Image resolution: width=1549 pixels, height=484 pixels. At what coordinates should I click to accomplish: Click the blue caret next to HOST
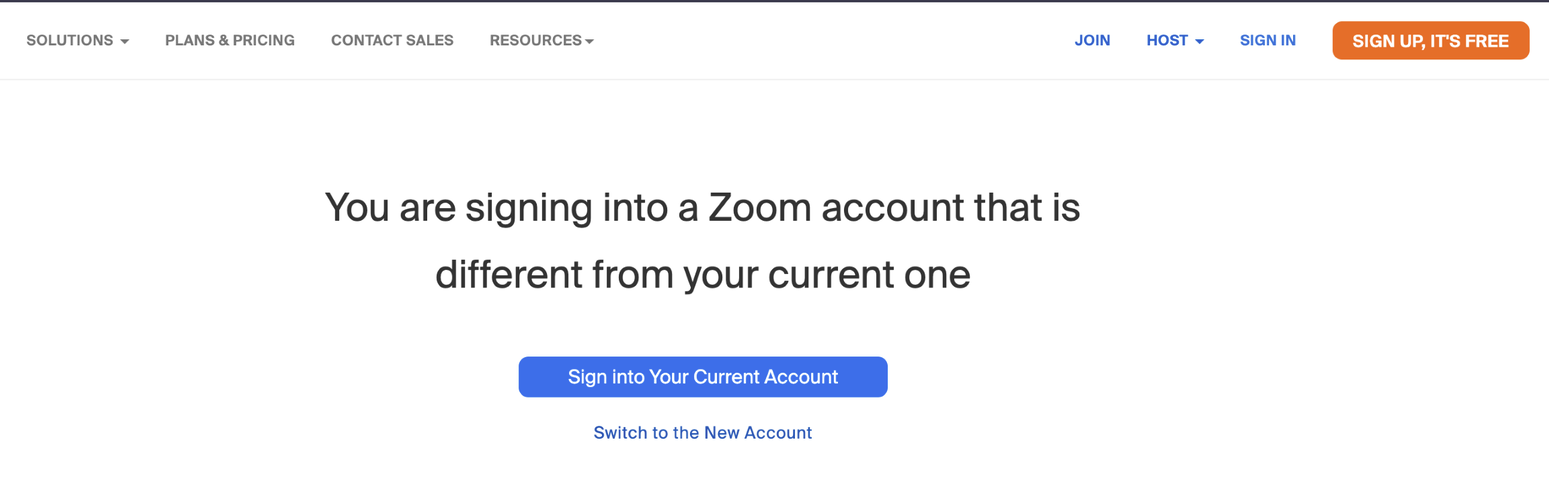[x=1199, y=42]
